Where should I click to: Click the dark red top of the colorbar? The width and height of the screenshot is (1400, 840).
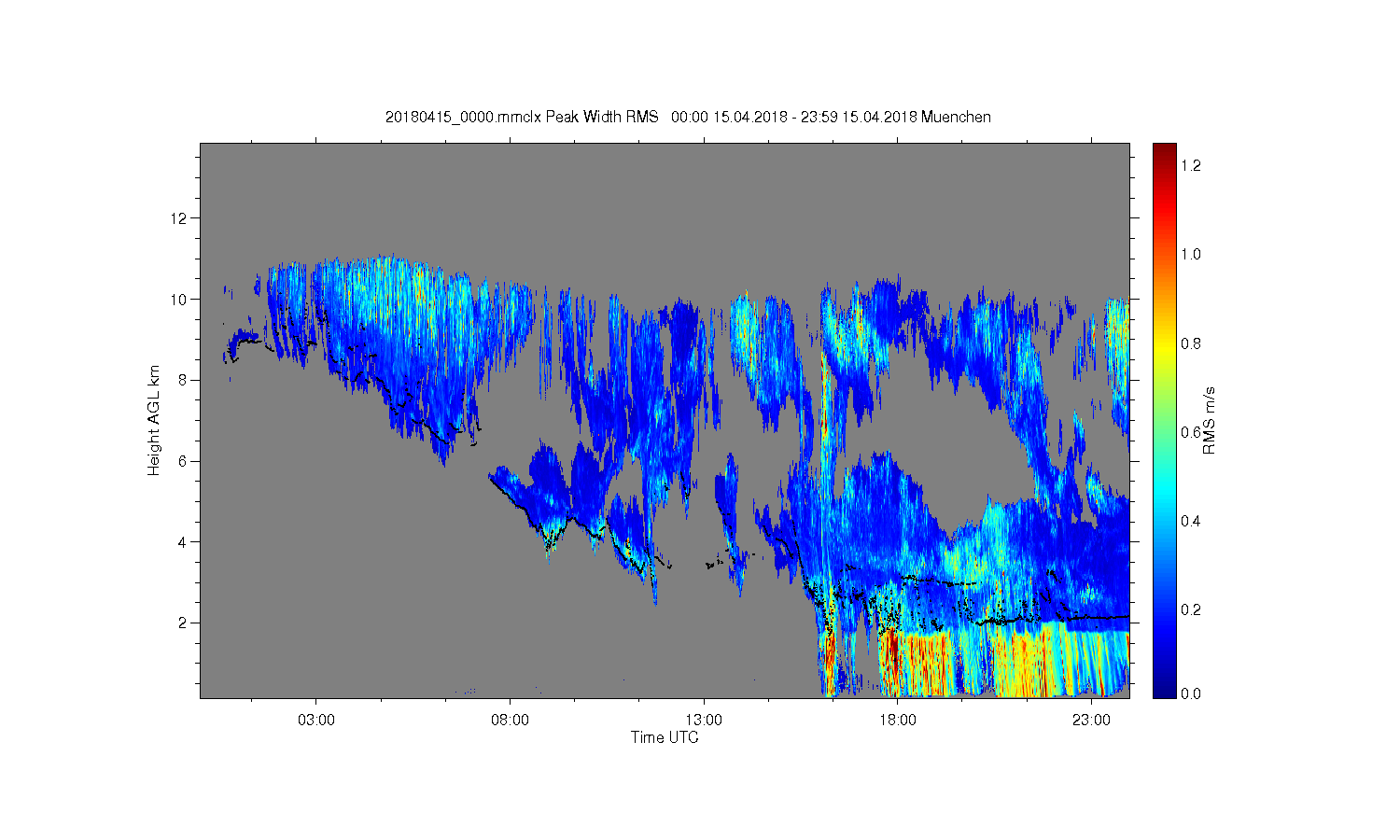(x=1164, y=154)
